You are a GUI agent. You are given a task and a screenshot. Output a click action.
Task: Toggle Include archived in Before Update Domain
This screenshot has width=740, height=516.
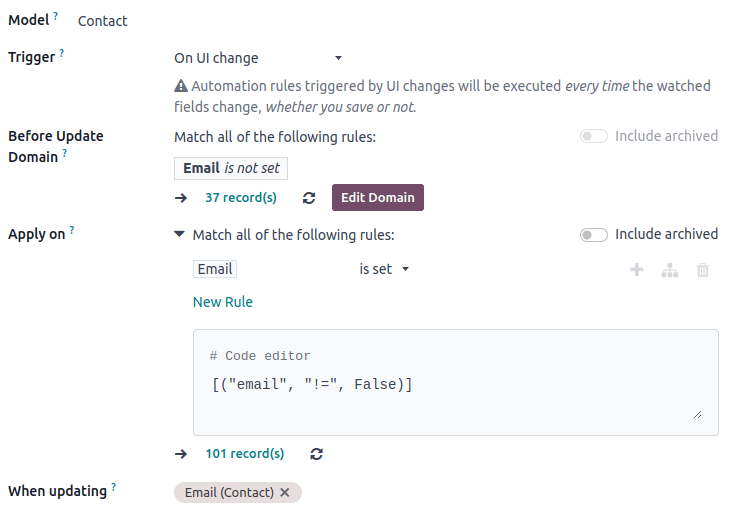pyautogui.click(x=594, y=136)
